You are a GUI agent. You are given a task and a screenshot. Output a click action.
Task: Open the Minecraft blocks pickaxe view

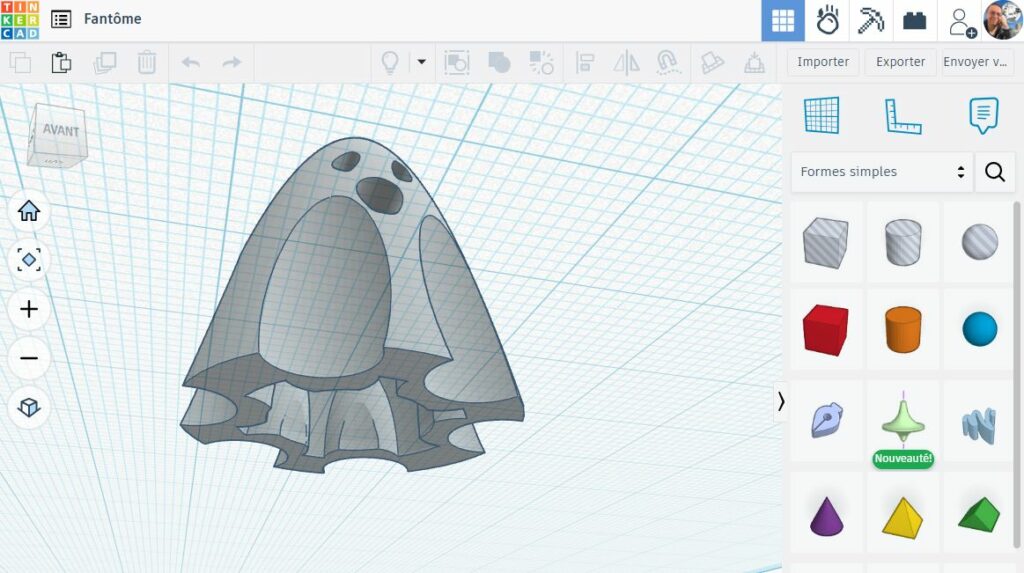point(871,20)
